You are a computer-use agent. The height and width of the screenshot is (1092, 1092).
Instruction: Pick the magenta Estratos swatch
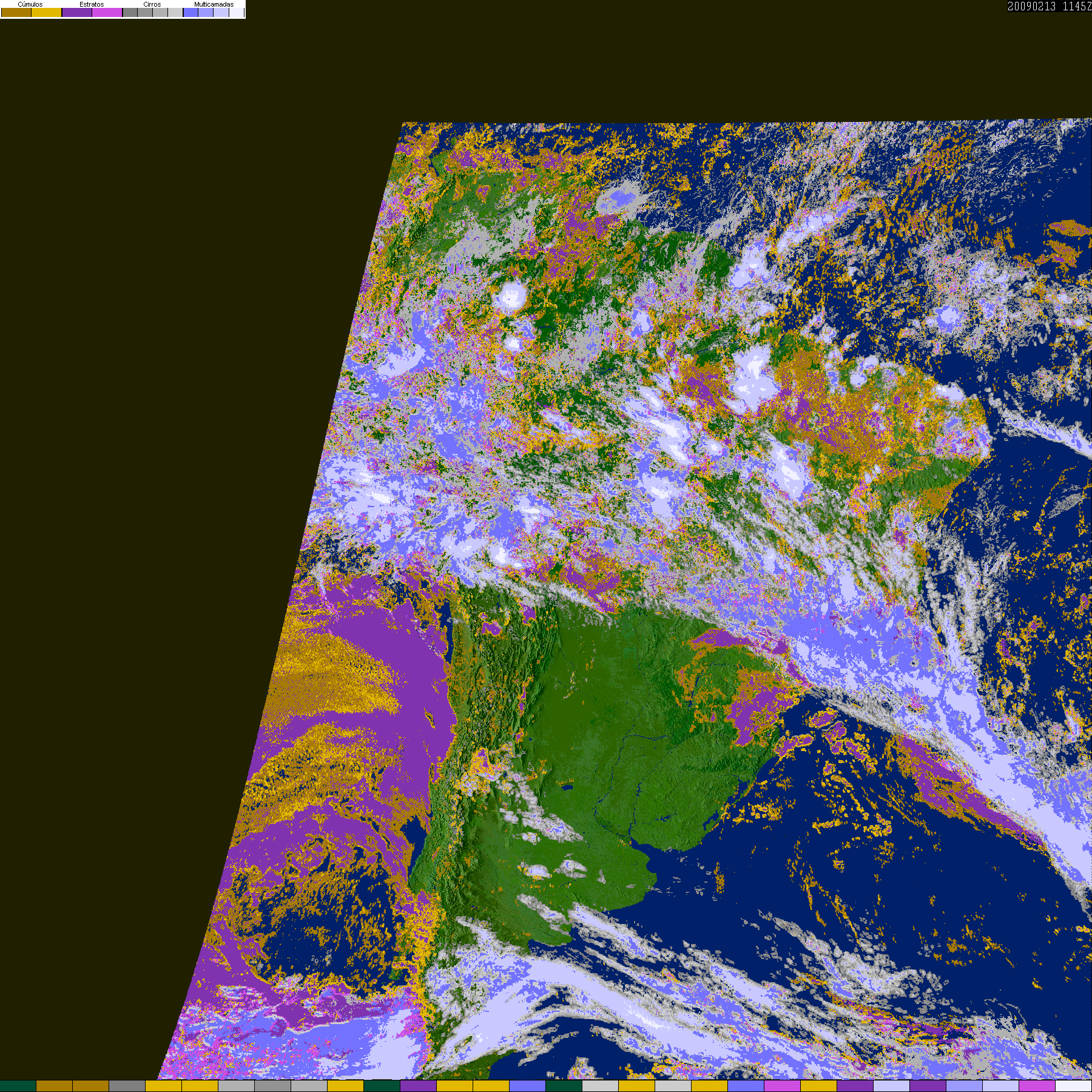(107, 12)
